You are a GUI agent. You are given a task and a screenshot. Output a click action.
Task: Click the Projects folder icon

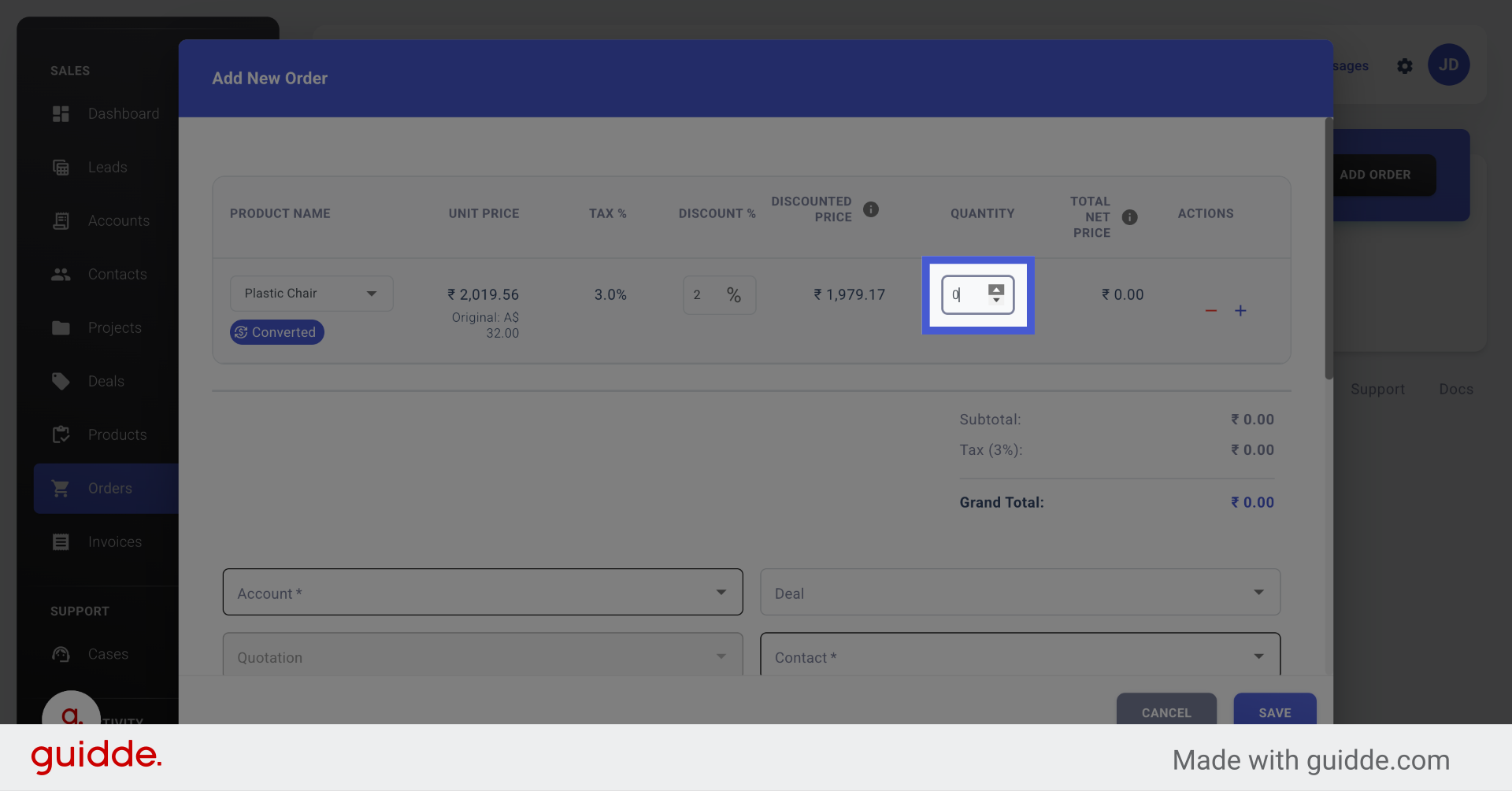click(x=61, y=328)
